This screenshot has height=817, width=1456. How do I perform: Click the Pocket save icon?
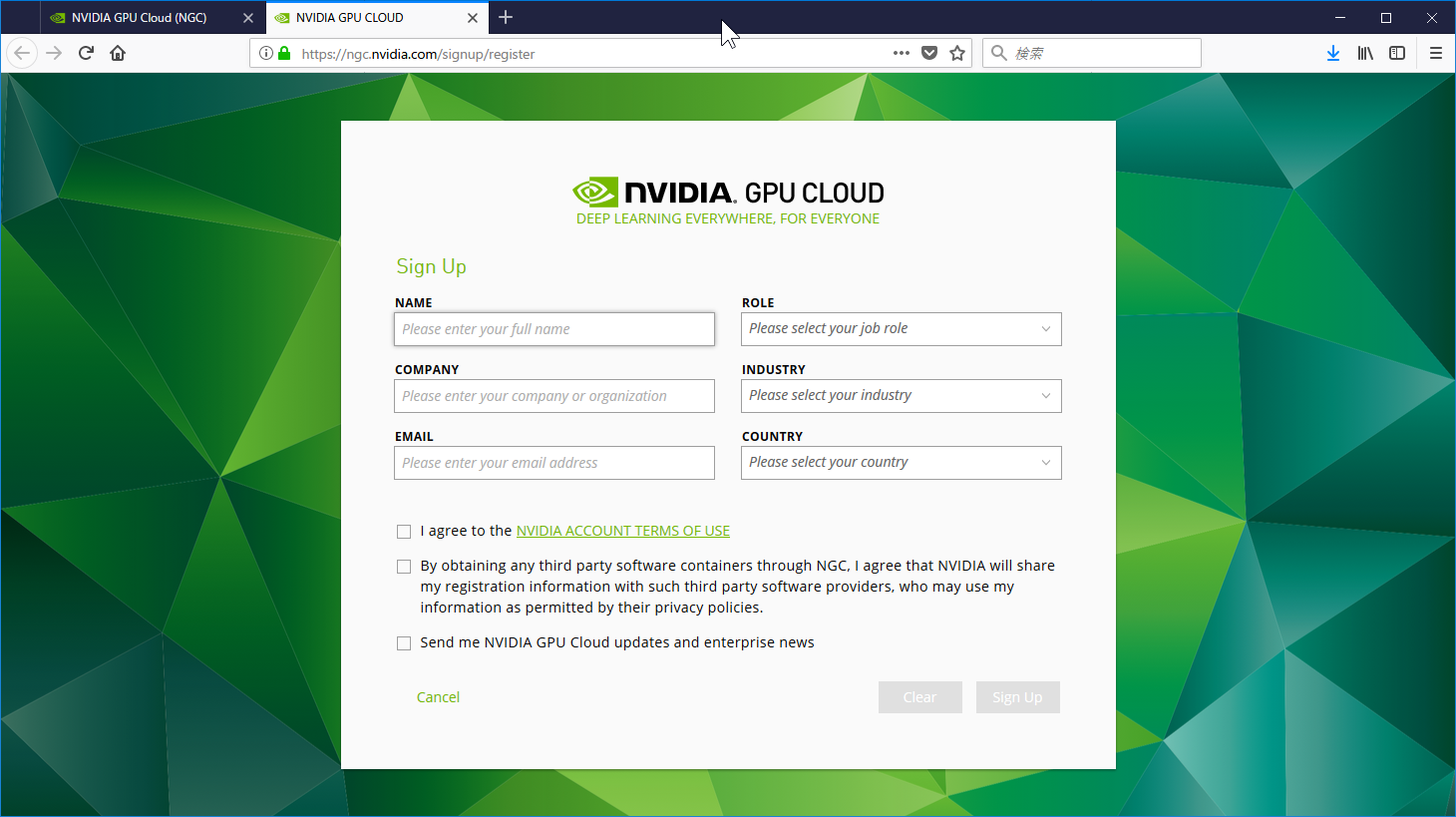(929, 53)
